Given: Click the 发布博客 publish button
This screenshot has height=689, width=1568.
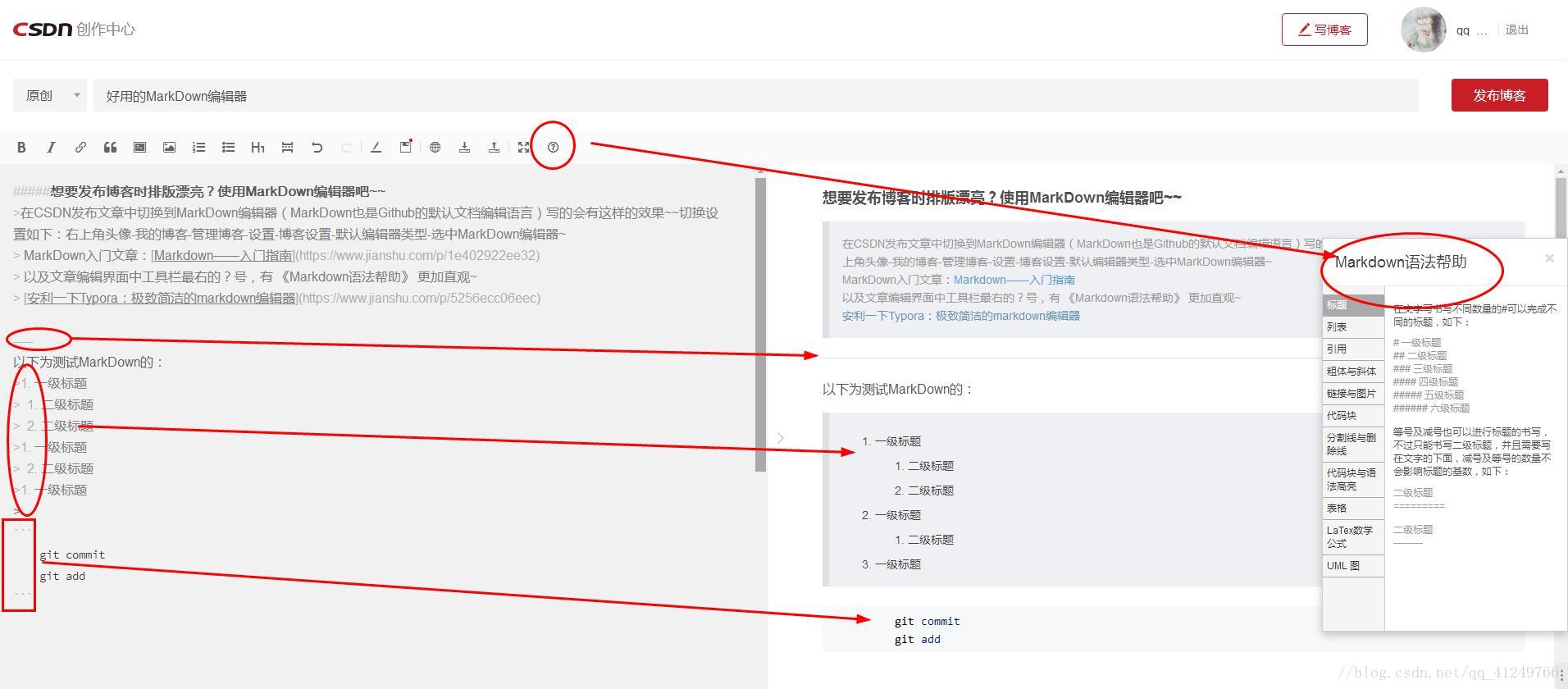Looking at the screenshot, I should 1499,95.
